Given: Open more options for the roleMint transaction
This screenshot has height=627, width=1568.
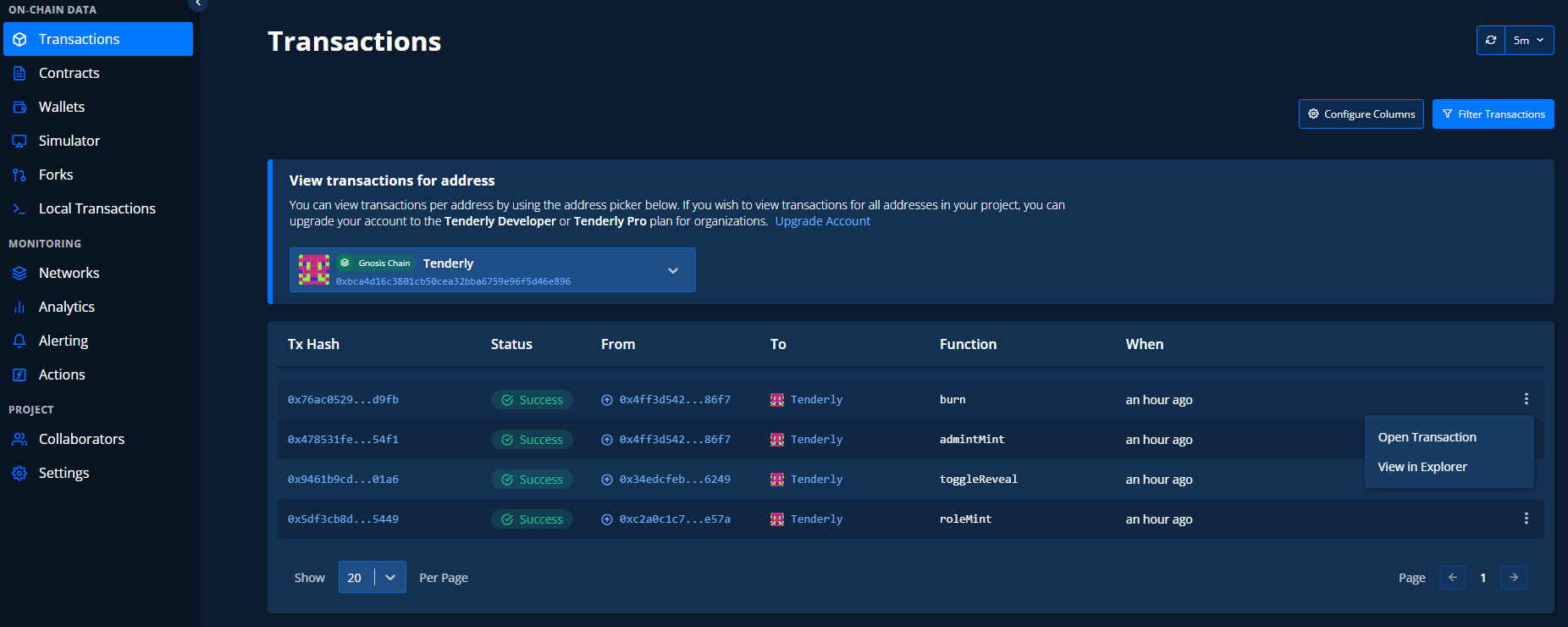Looking at the screenshot, I should [1527, 519].
